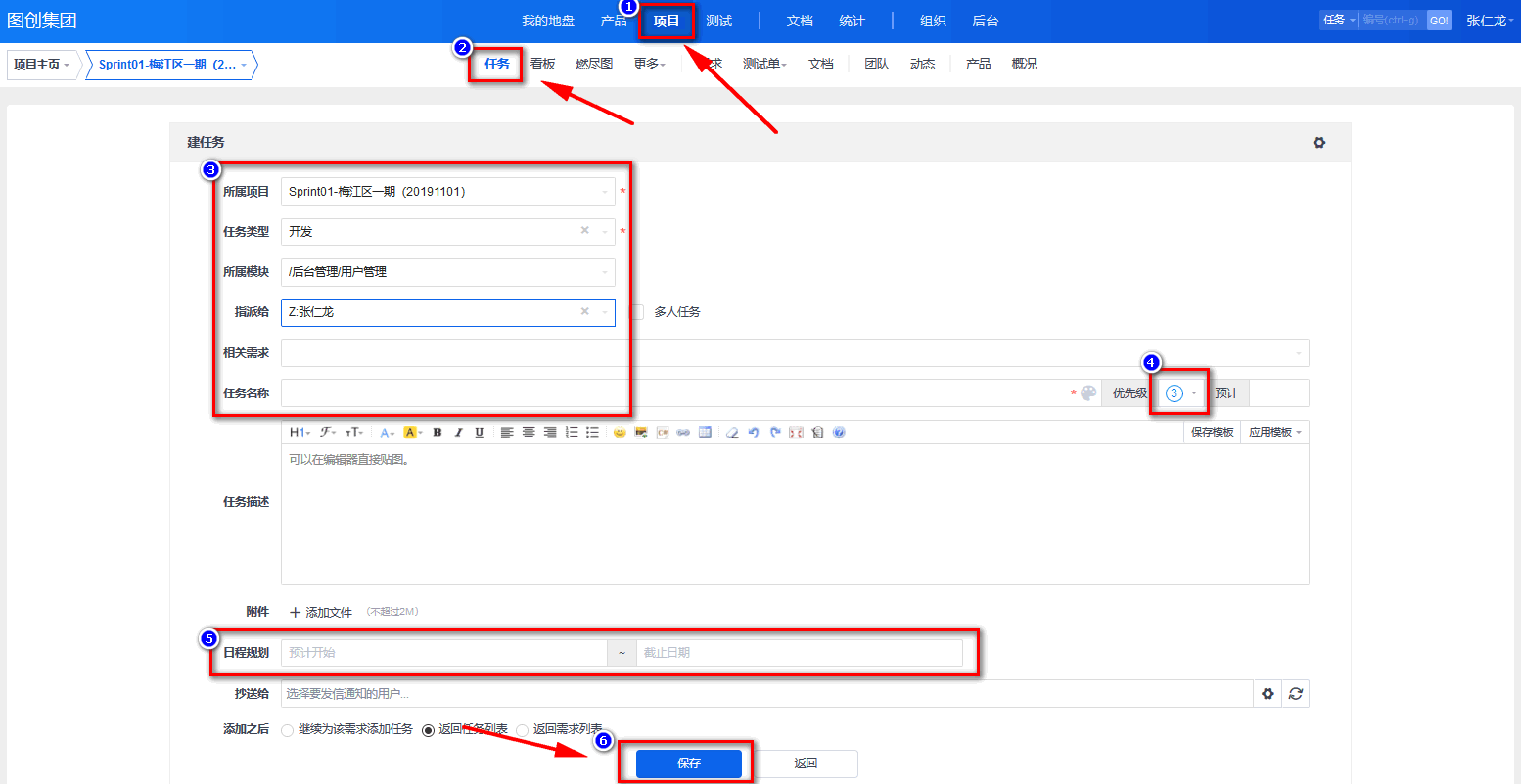The width and height of the screenshot is (1521, 784).
Task: Redo edit in editor
Action: 775,432
